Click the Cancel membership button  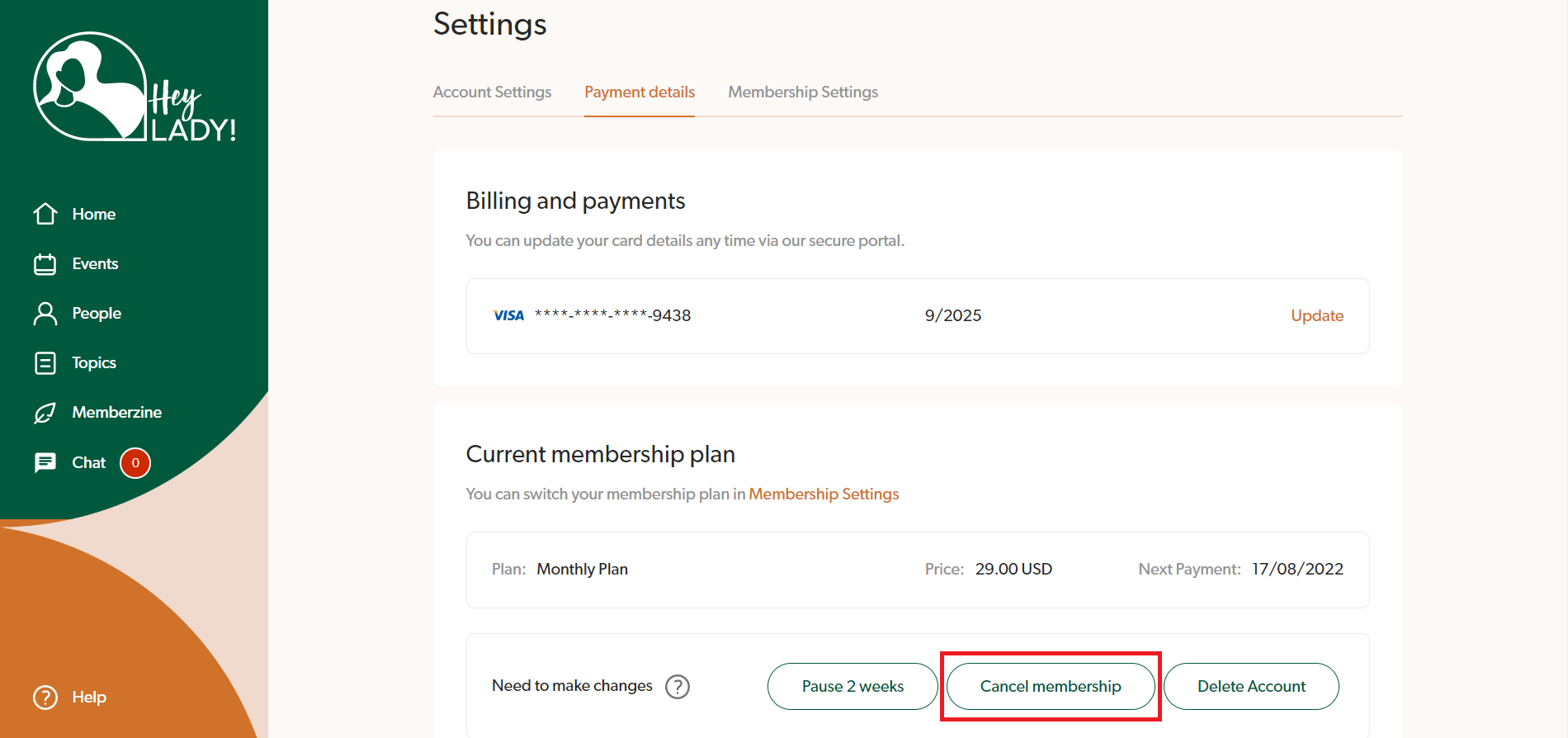1051,686
